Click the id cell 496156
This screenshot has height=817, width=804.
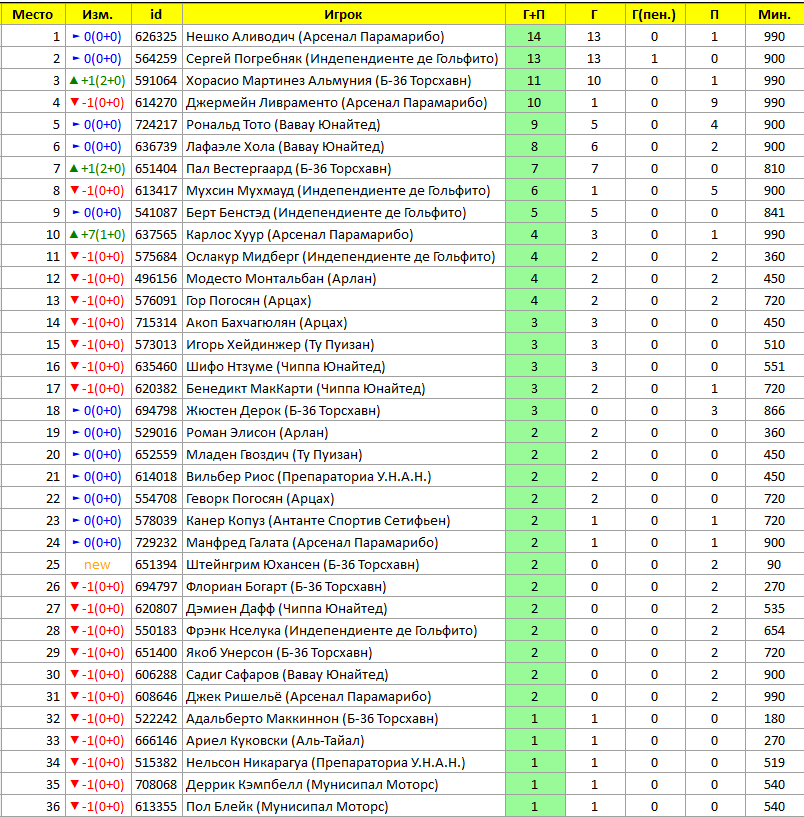click(156, 279)
